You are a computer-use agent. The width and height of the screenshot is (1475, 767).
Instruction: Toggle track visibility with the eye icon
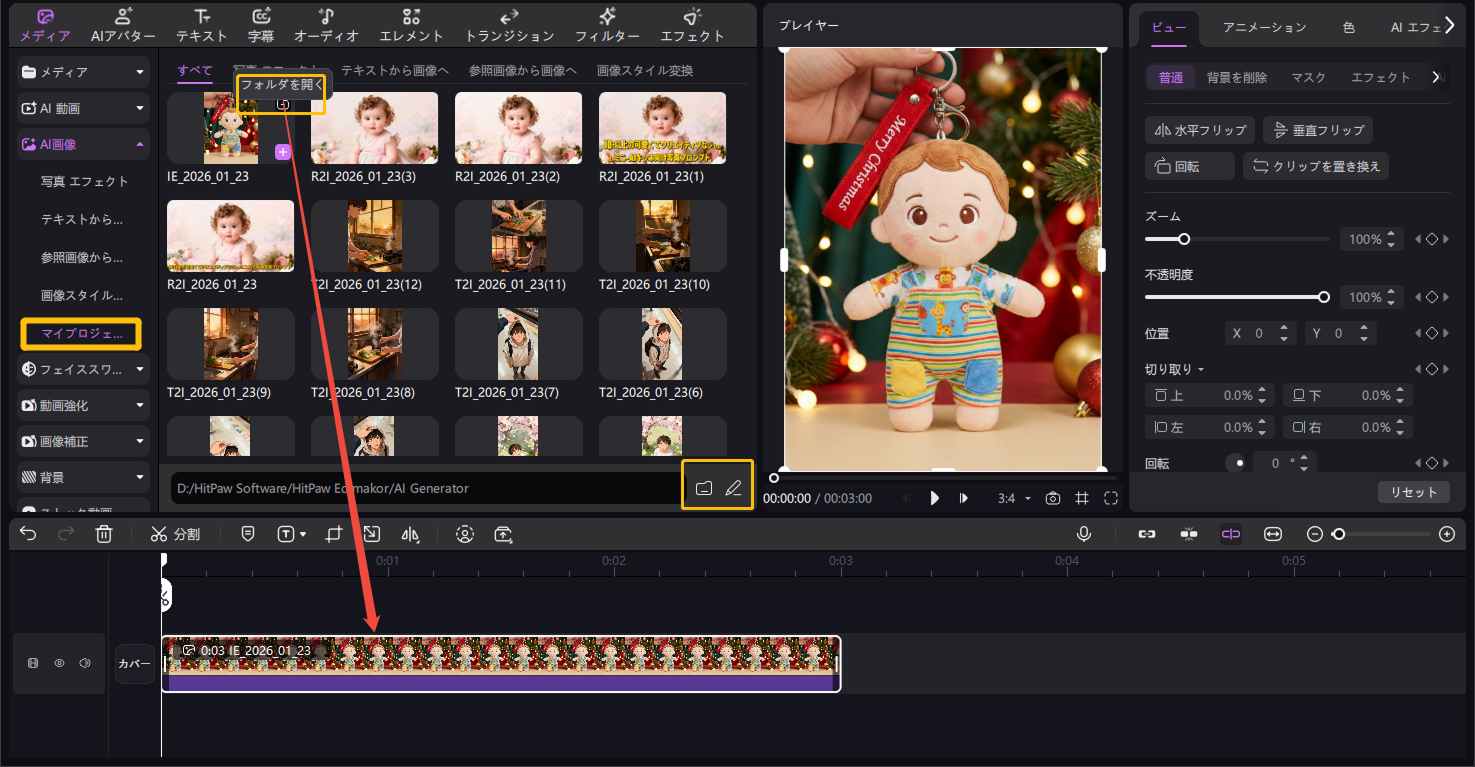click(x=59, y=663)
